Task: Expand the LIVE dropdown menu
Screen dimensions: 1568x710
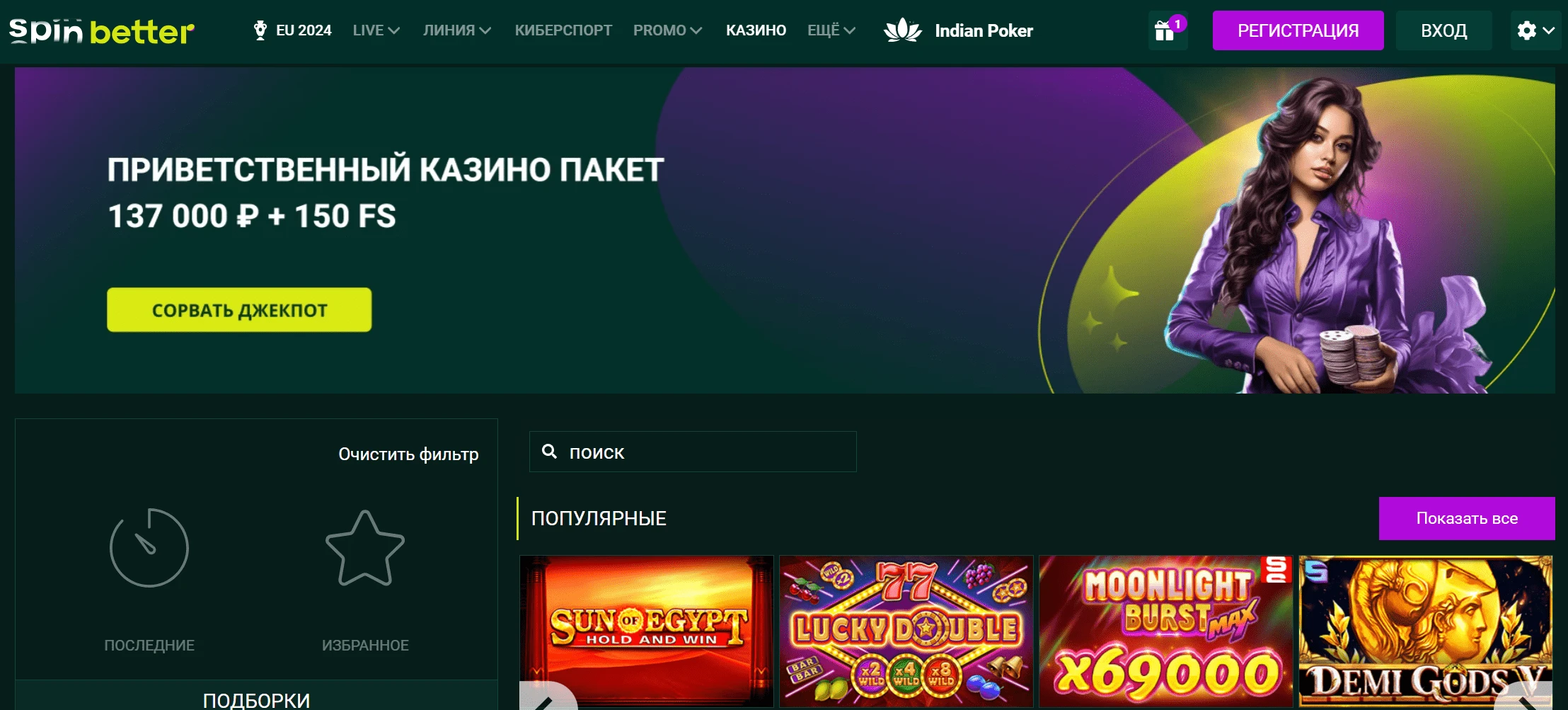Action: point(376,30)
